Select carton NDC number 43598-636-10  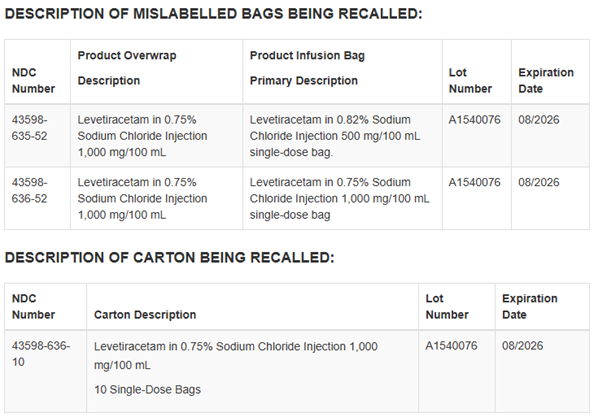pyautogui.click(x=41, y=354)
